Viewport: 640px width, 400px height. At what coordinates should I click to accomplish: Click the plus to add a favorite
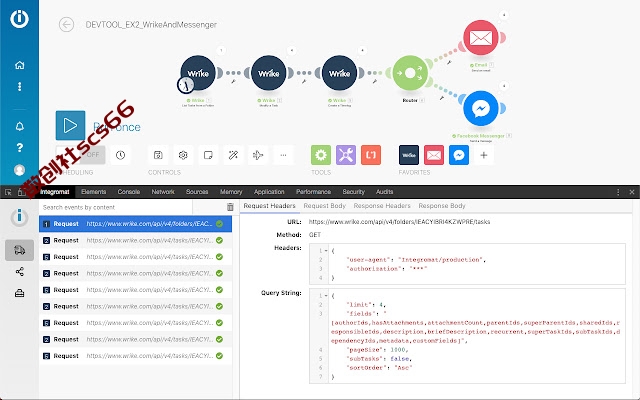[484, 155]
